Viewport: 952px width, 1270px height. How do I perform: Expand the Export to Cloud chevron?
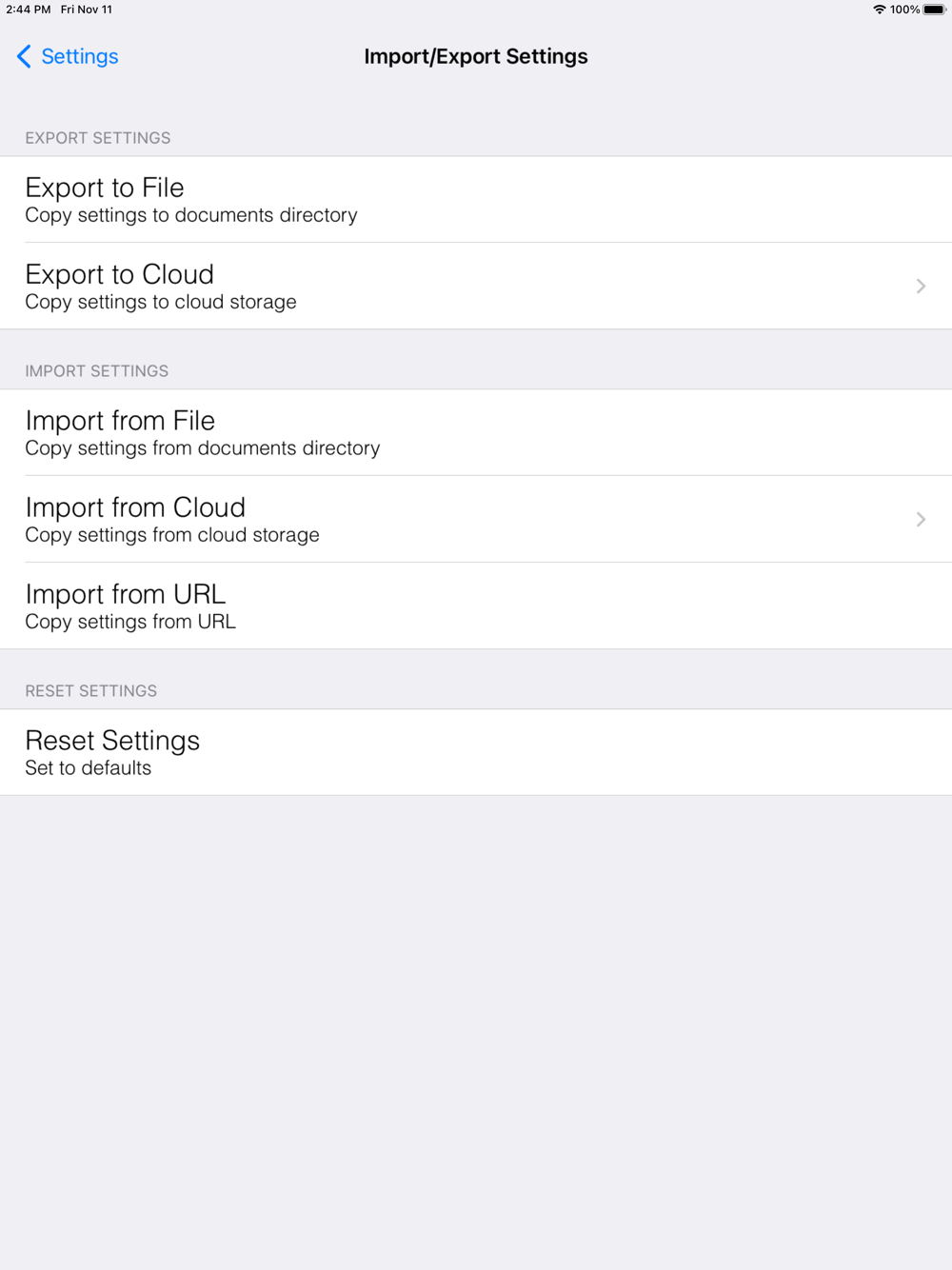(x=921, y=287)
